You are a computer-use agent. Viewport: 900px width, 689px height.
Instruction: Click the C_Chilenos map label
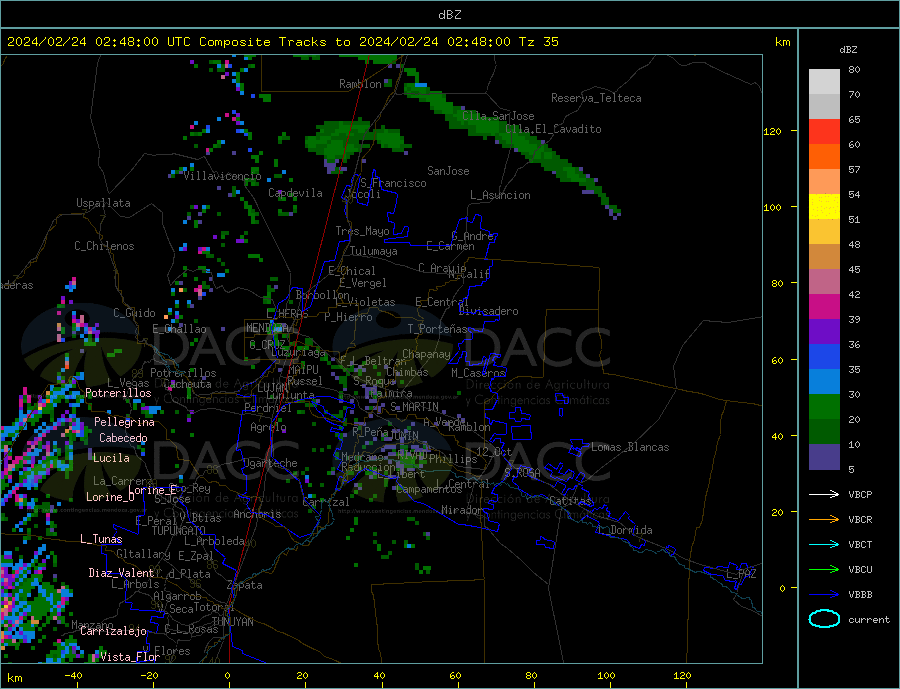[x=104, y=246]
